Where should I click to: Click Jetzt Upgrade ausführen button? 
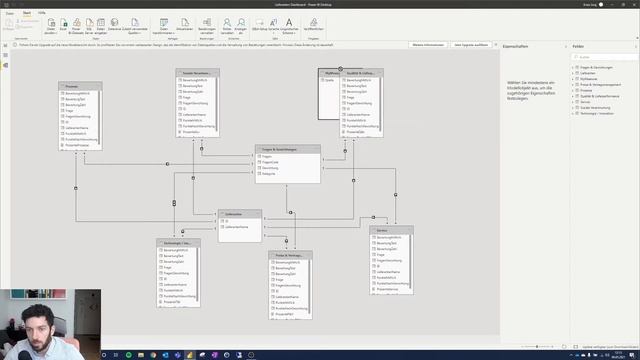[471, 45]
